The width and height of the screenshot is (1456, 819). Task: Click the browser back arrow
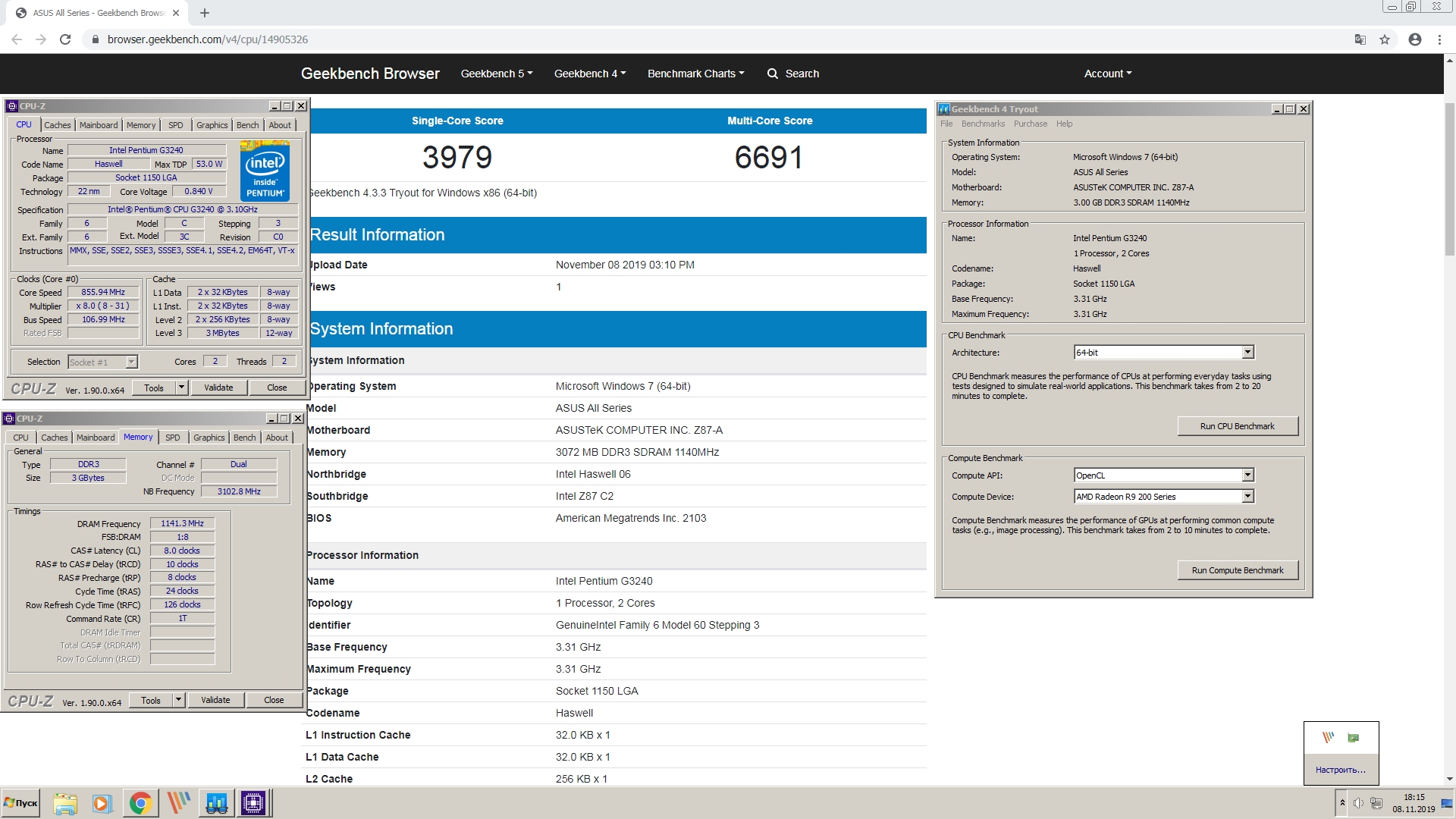point(17,39)
